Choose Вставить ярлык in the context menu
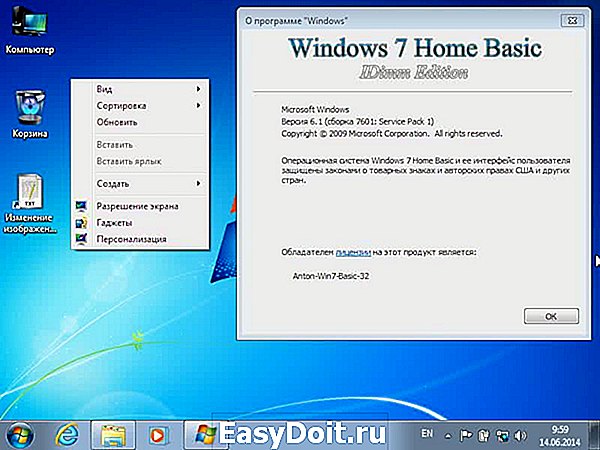Screen dimensions: 600x450 [140, 161]
